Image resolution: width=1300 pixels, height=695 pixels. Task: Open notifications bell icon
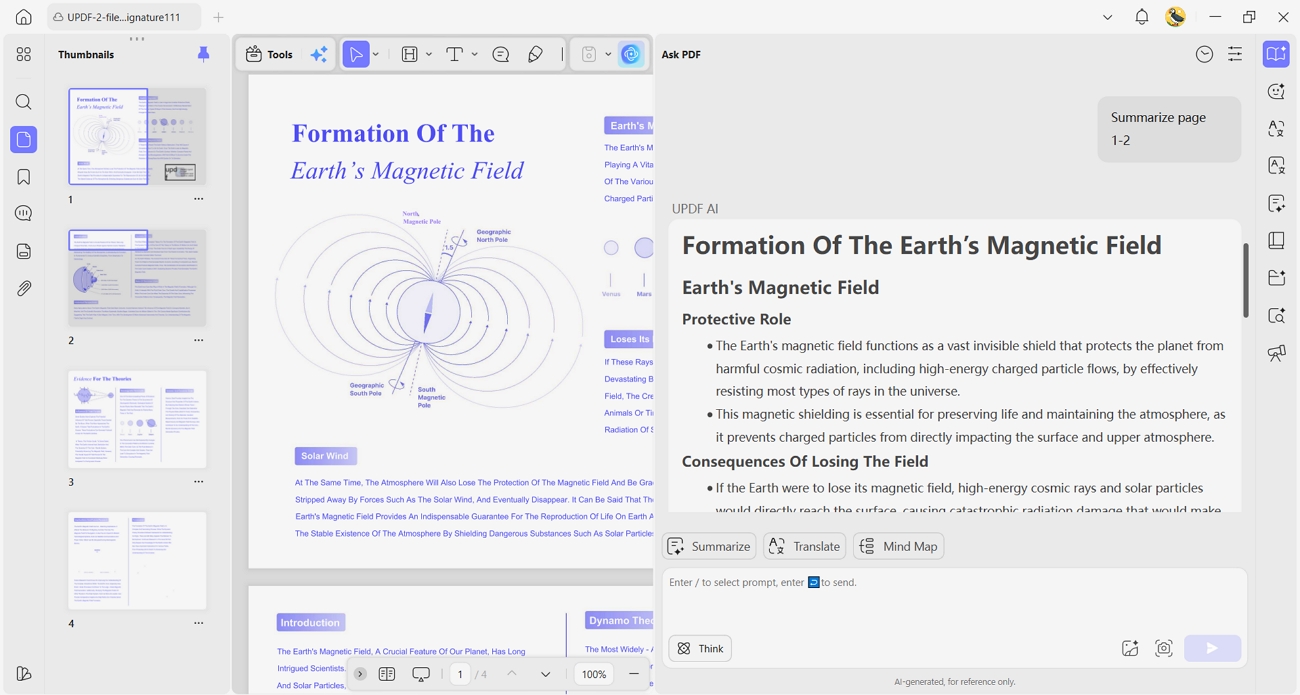tap(1142, 17)
